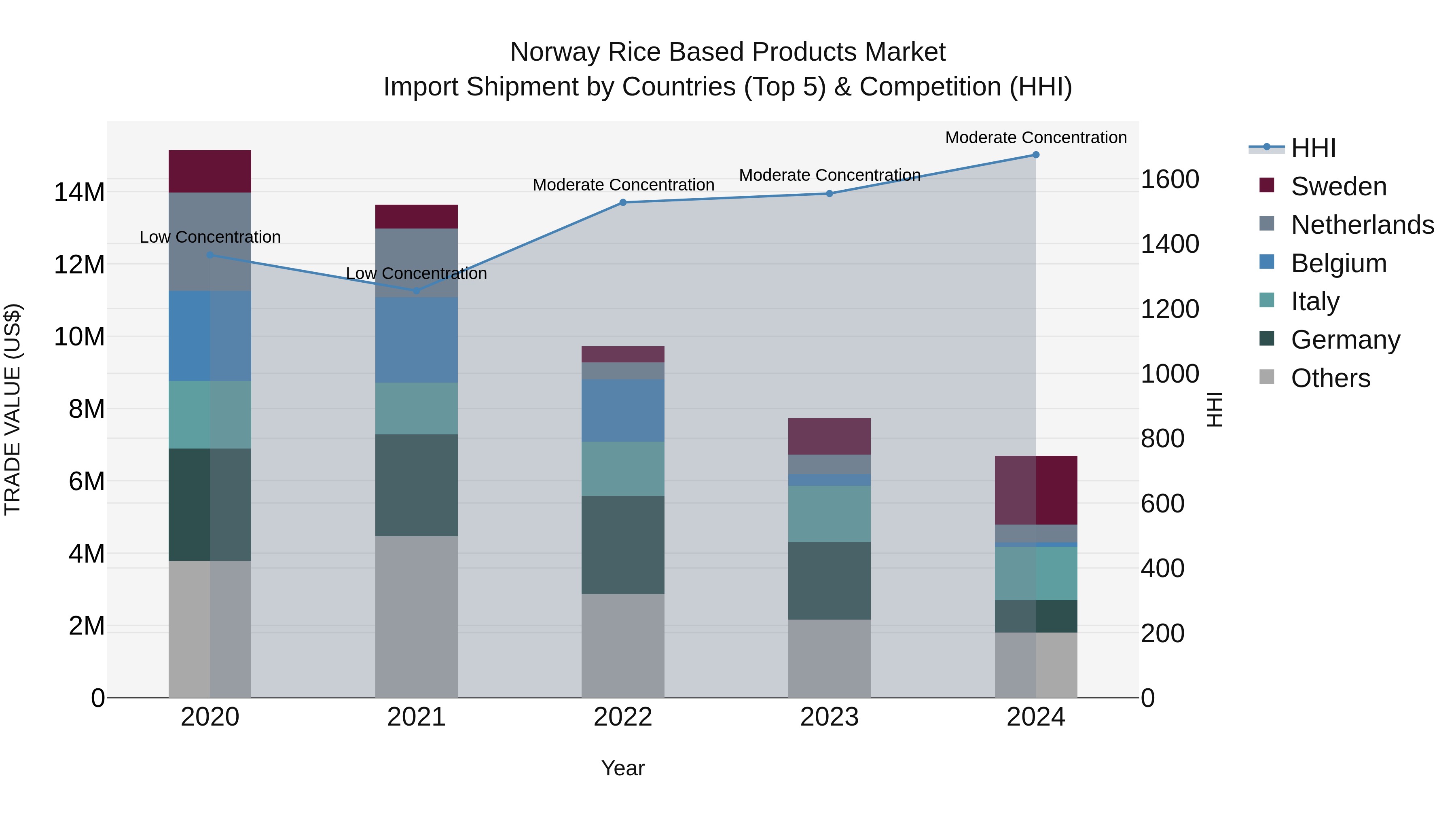Click the 2021 HHI data point
Screen dimensions: 1456x819
pos(417,290)
